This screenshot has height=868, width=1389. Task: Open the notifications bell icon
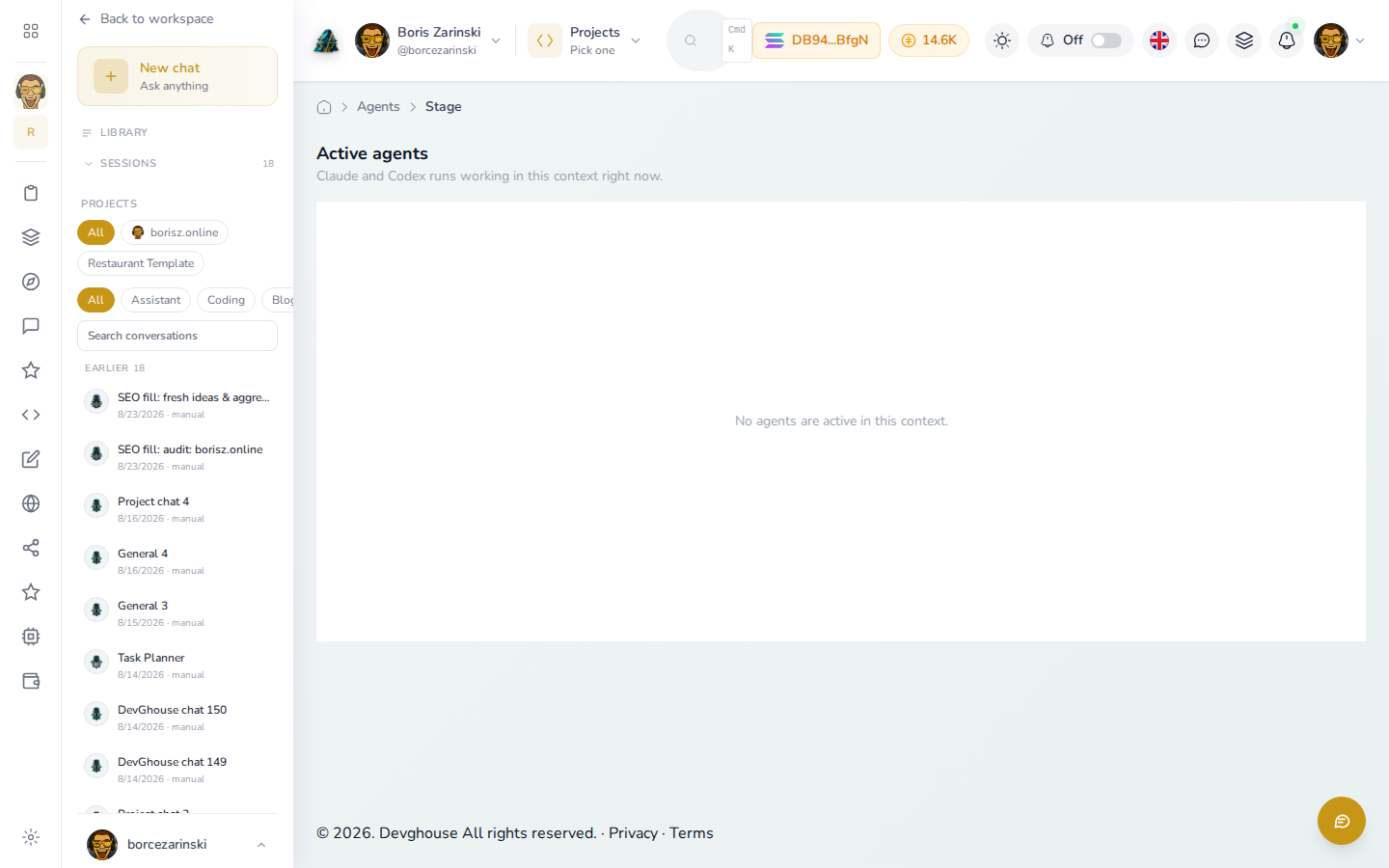[x=1286, y=41]
